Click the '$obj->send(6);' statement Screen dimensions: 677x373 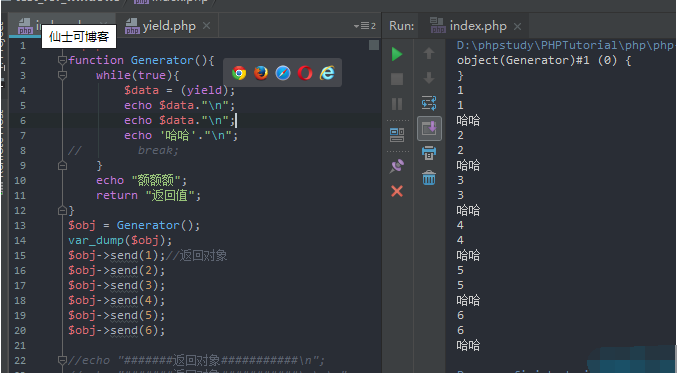tap(117, 331)
